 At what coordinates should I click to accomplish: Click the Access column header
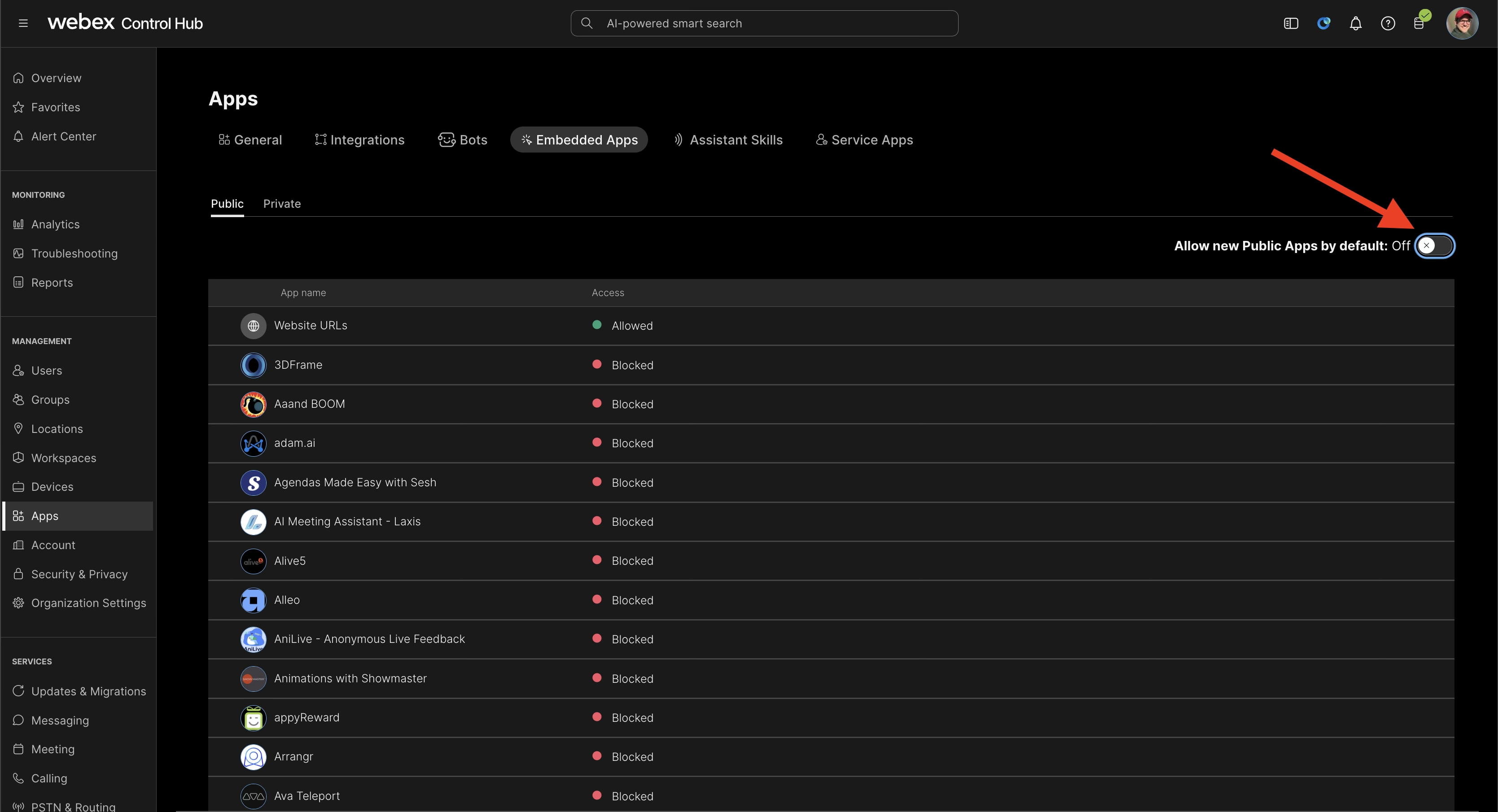point(608,293)
